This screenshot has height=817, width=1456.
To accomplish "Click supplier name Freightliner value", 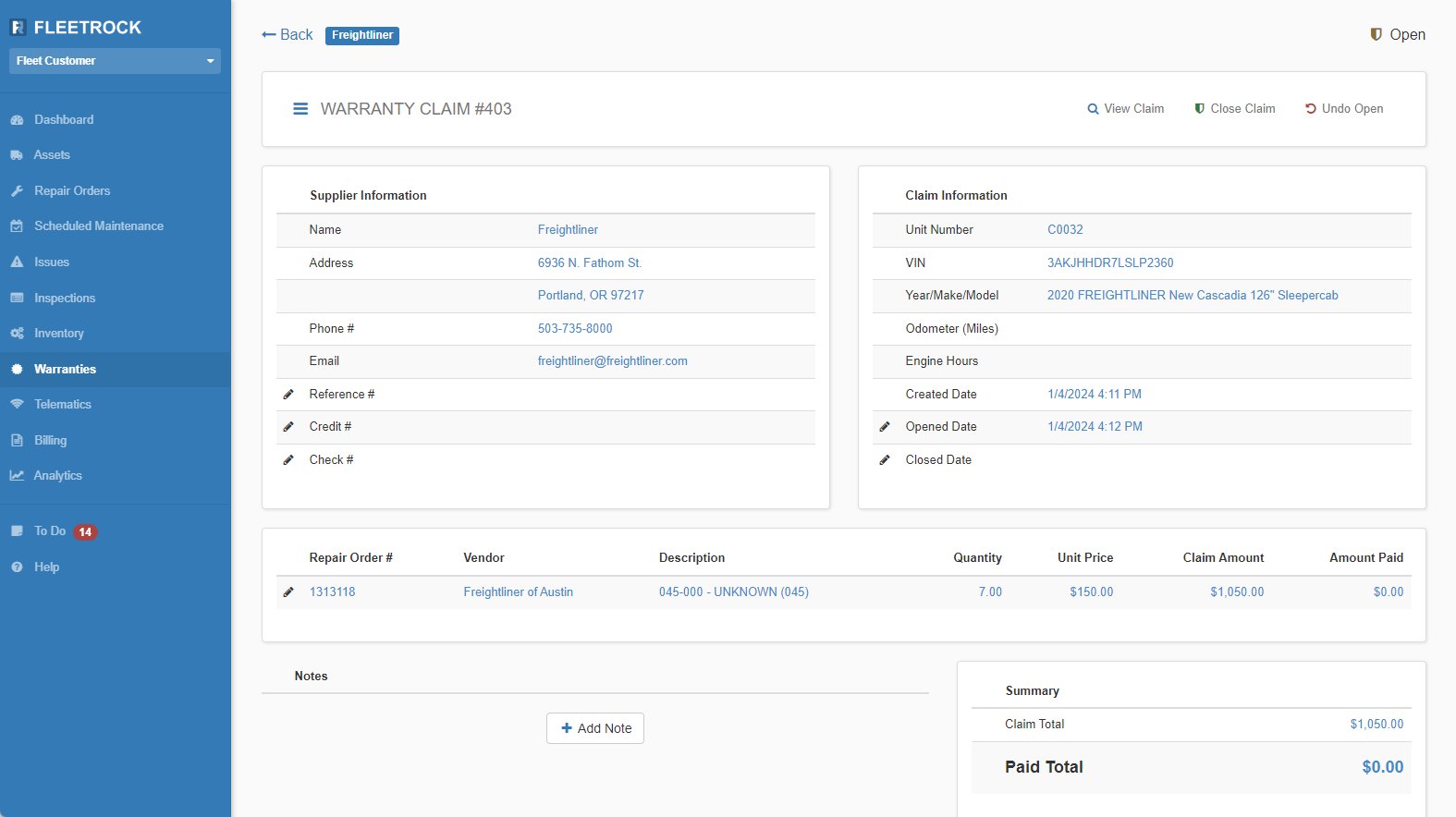I will point(568,230).
